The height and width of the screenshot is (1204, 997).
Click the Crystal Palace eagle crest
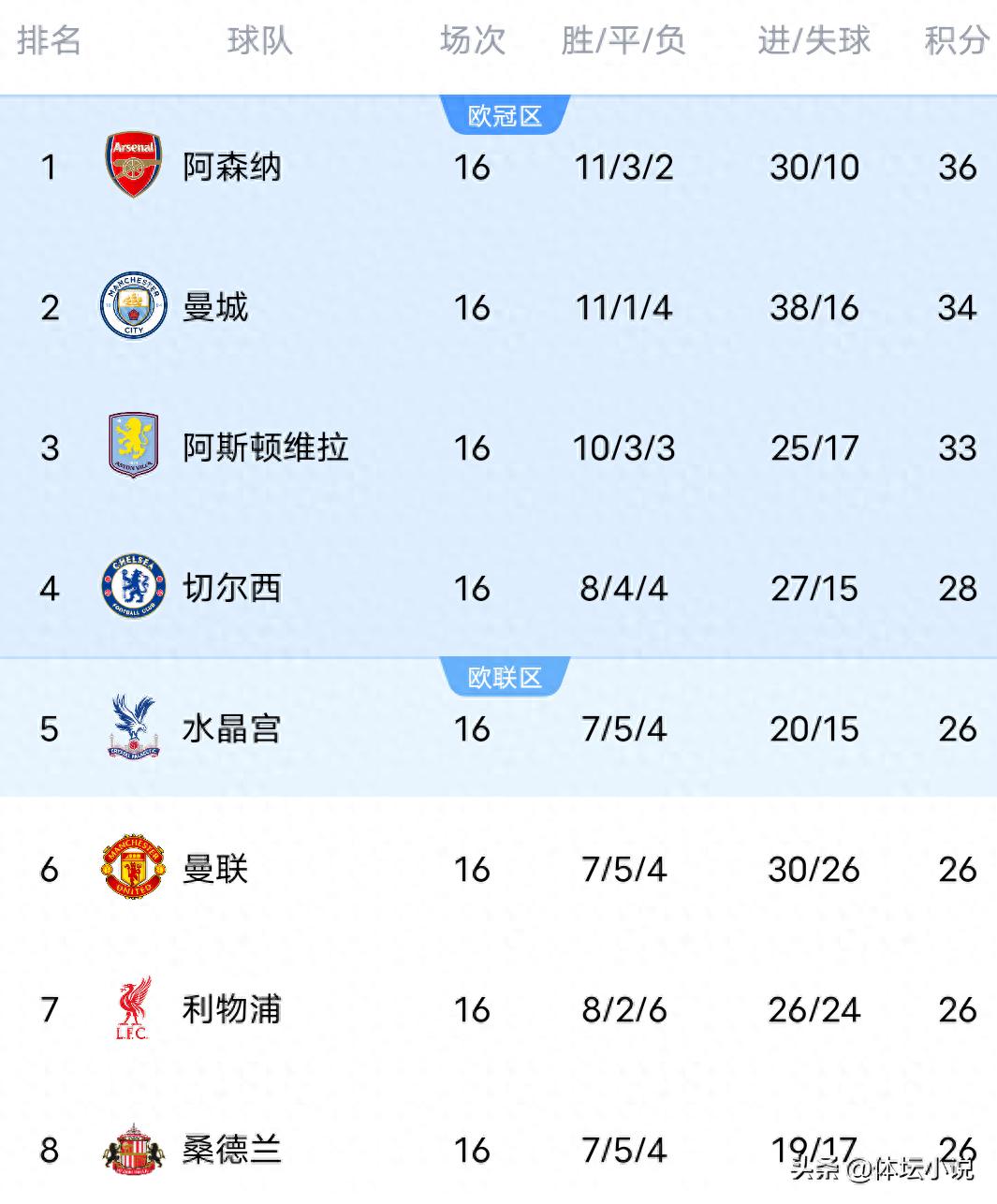point(133,727)
